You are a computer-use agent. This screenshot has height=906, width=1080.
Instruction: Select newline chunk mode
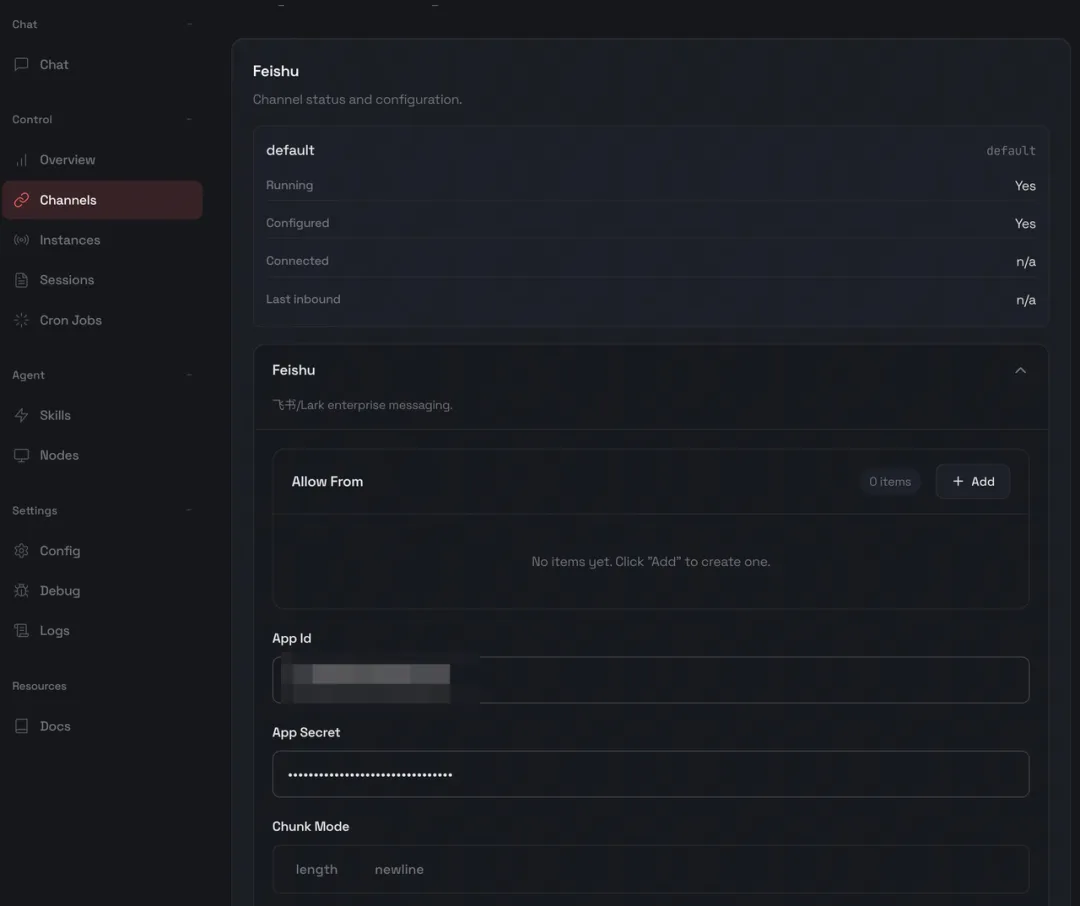[399, 869]
